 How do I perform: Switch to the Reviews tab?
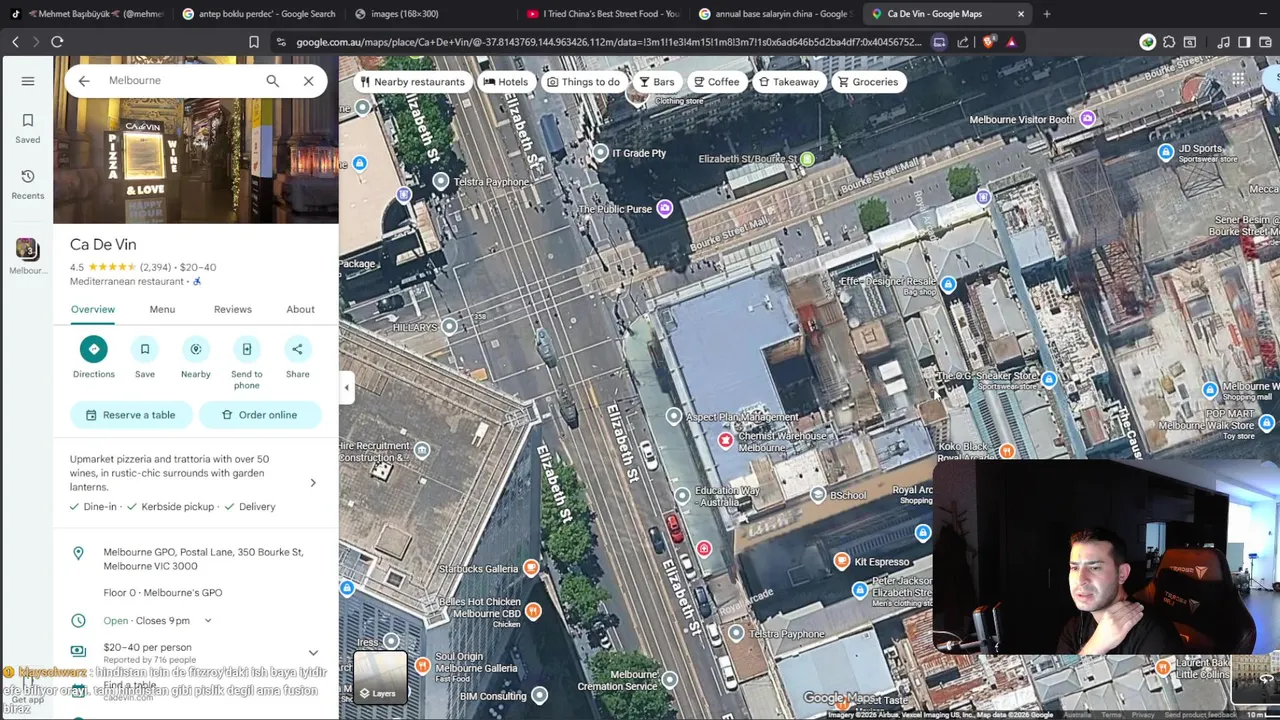point(233,309)
